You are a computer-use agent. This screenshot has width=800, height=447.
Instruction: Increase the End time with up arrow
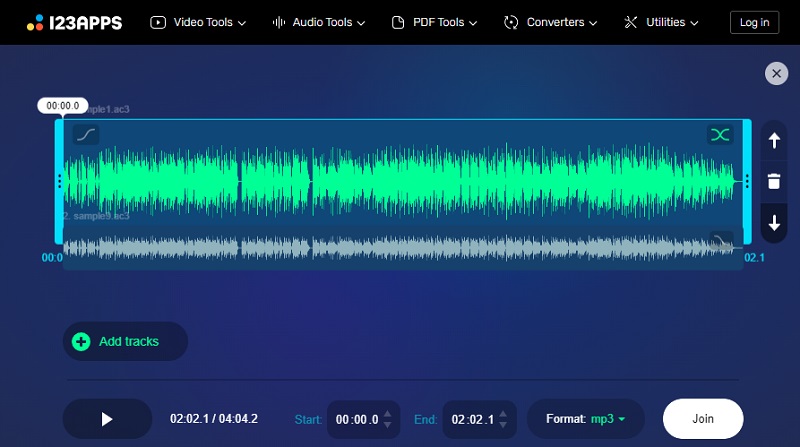[503, 414]
